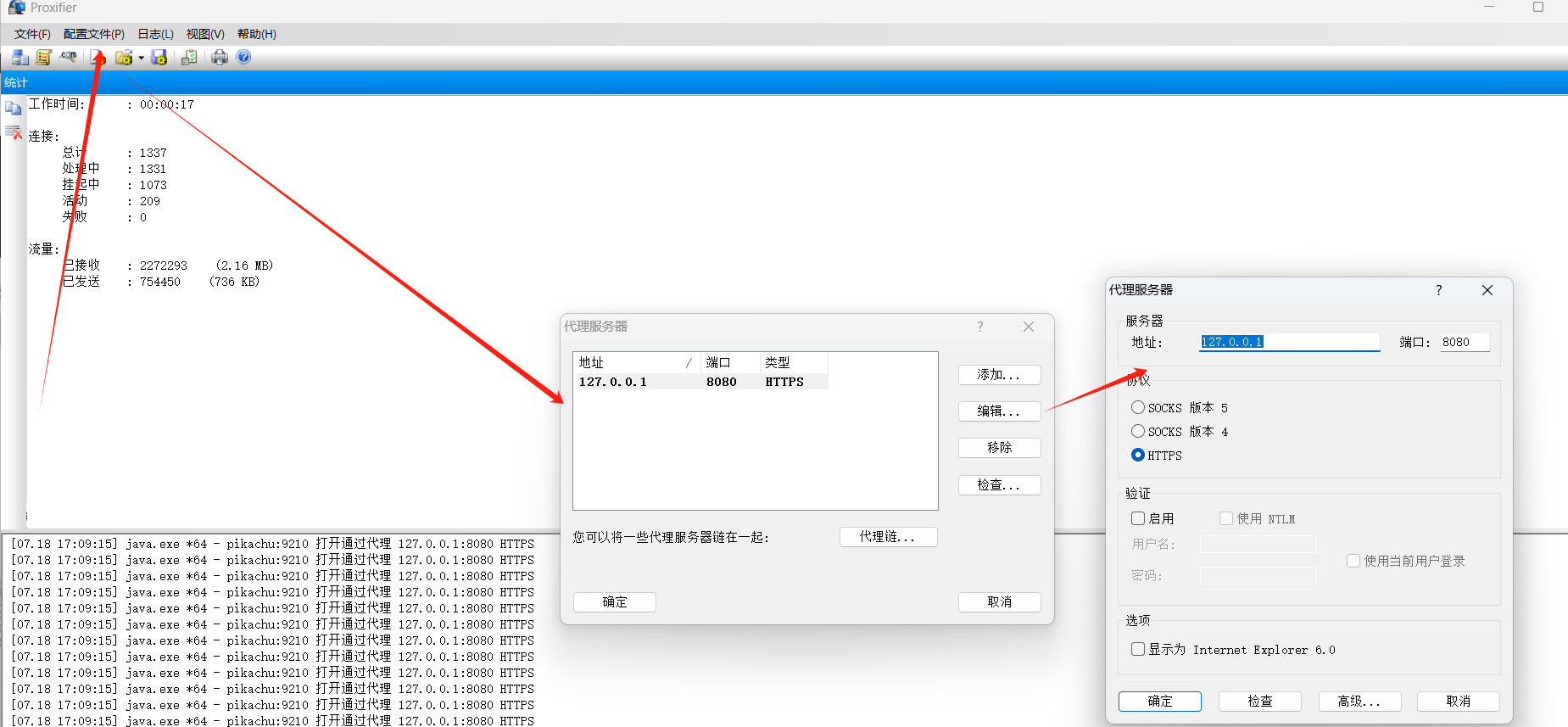Image resolution: width=1568 pixels, height=727 pixels.
Task: Click the 移除 button
Action: point(999,447)
